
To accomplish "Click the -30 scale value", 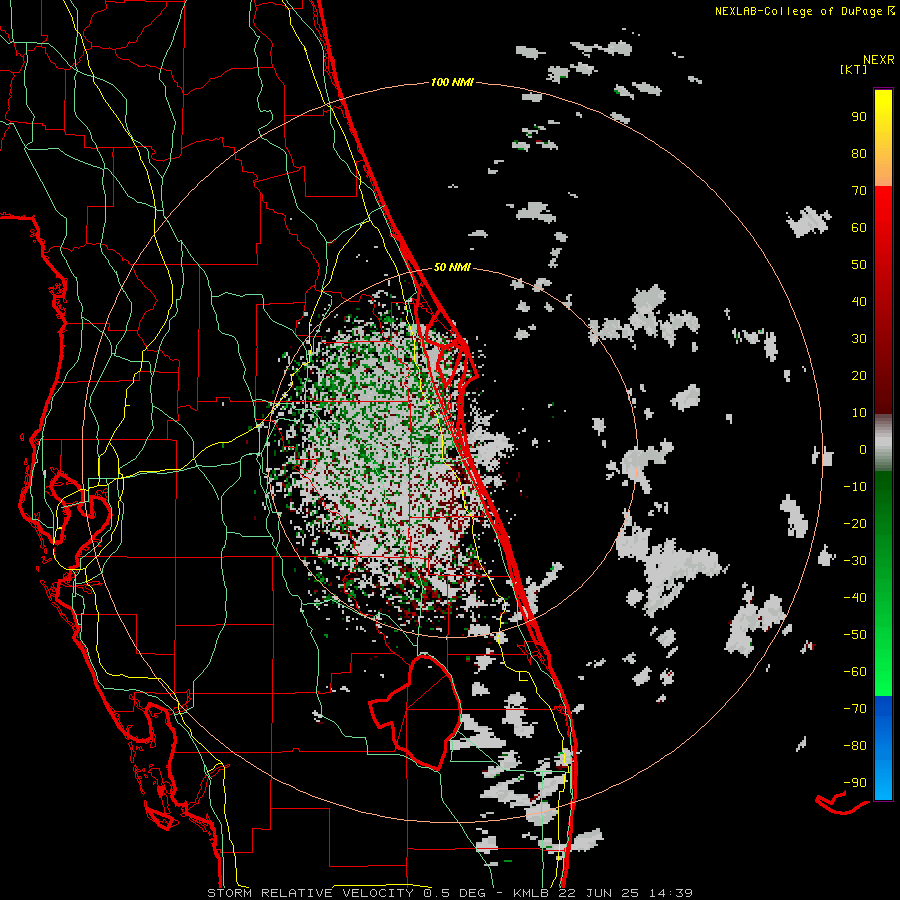I will 855,561.
